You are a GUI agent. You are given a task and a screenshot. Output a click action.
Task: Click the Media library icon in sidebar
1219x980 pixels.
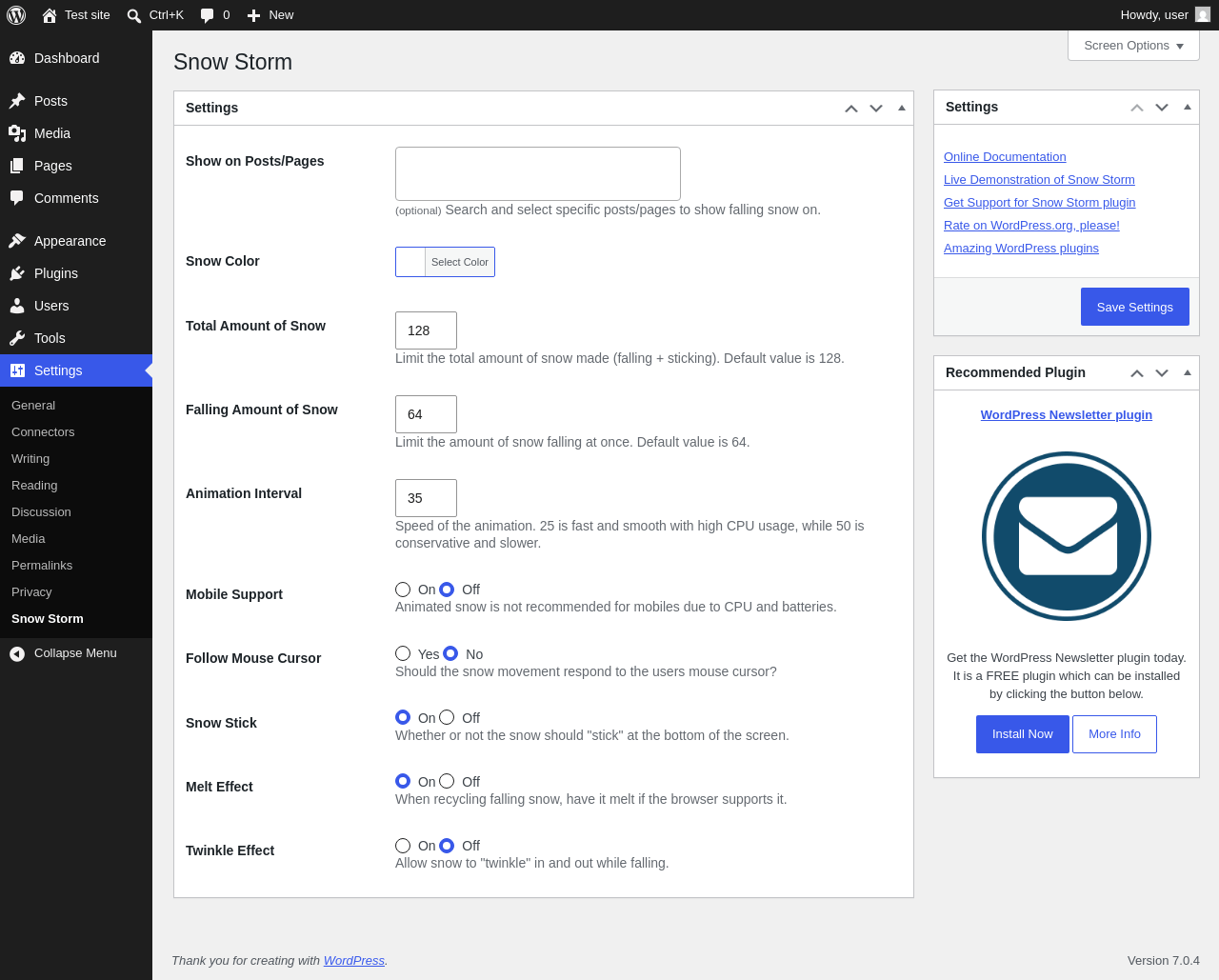pyautogui.click(x=17, y=133)
